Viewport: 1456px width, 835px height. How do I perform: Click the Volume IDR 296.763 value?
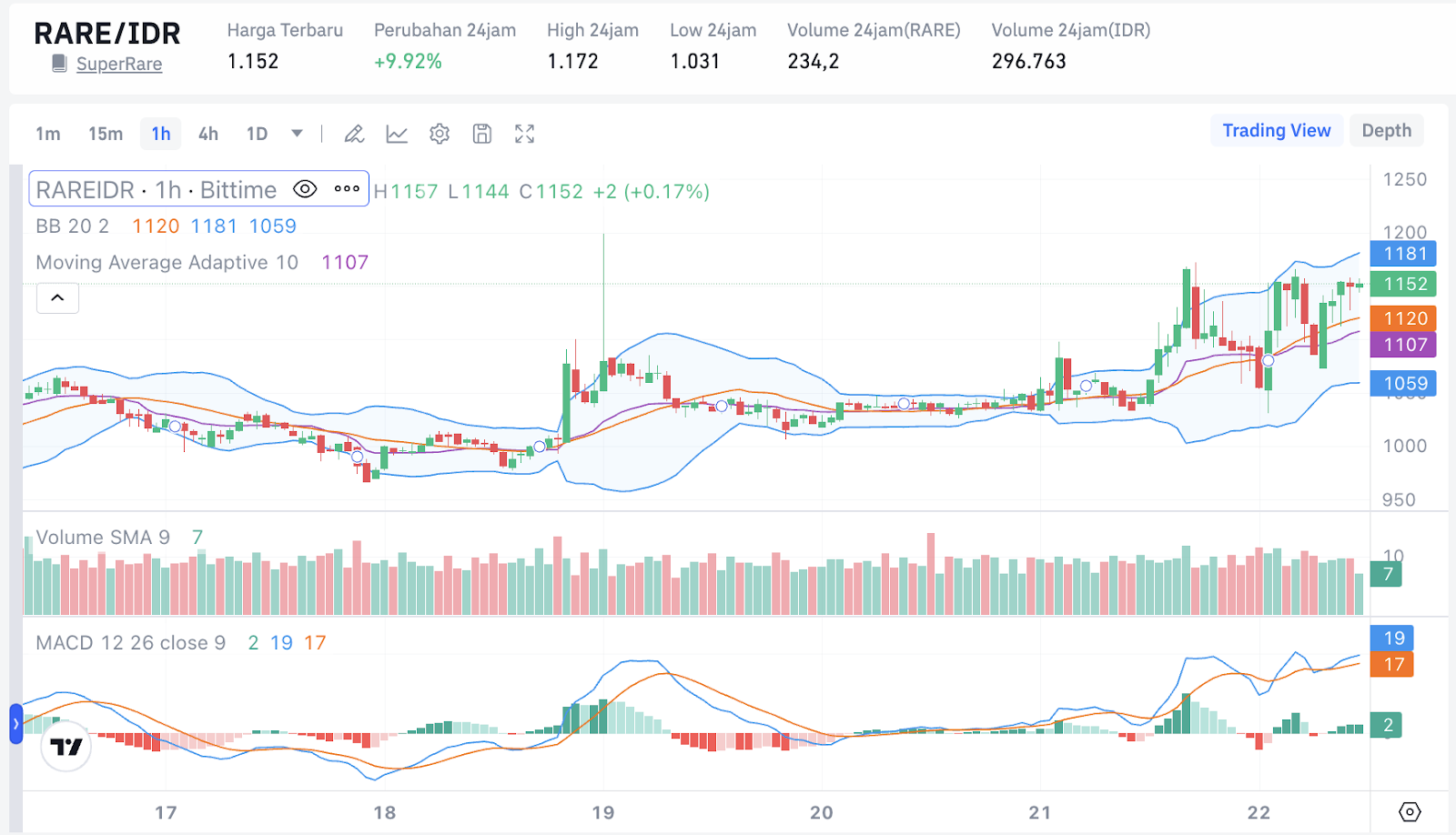tap(1029, 61)
